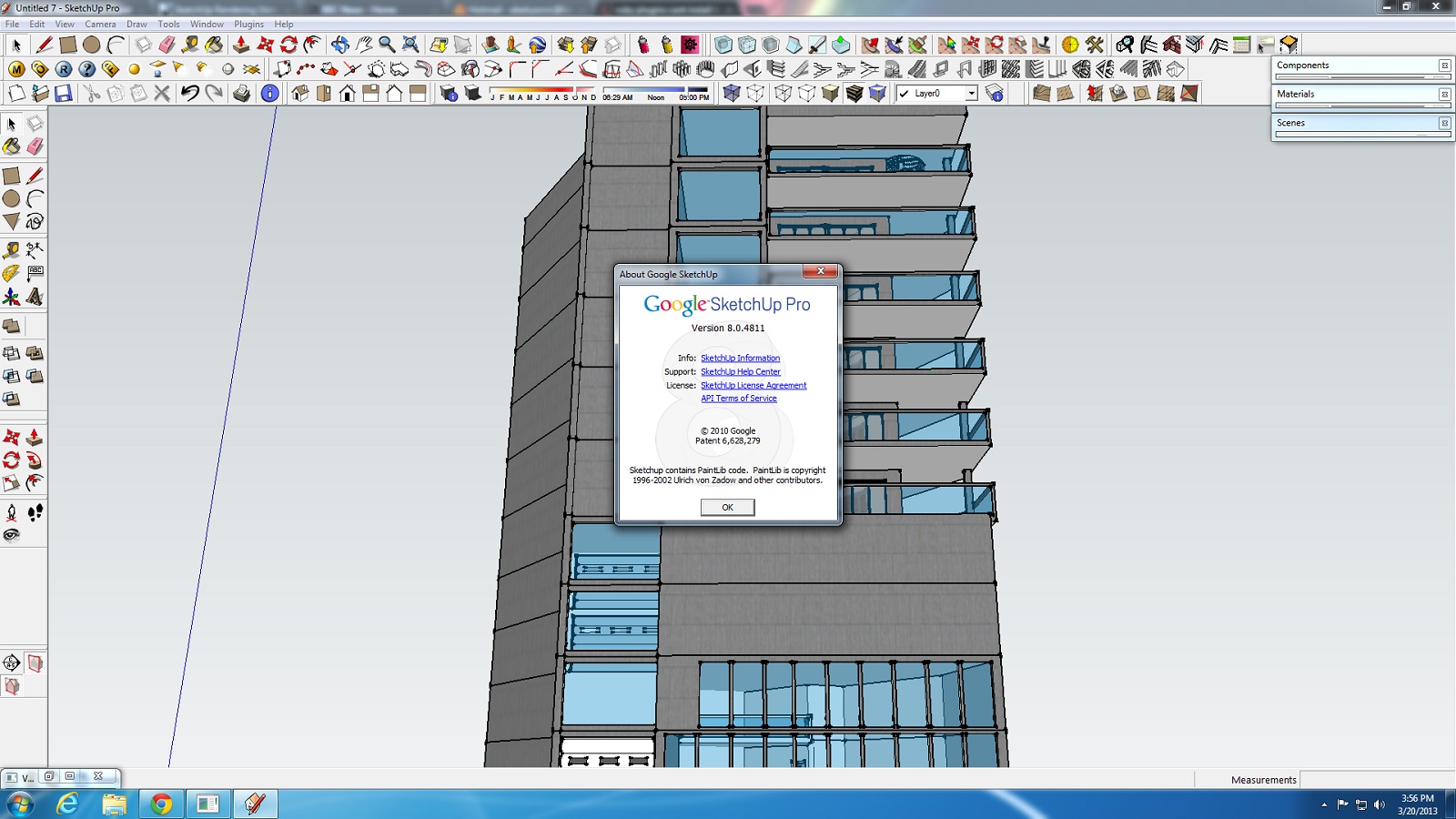Click the Undo arrow icon
This screenshot has width=1456, height=819.
click(x=189, y=93)
